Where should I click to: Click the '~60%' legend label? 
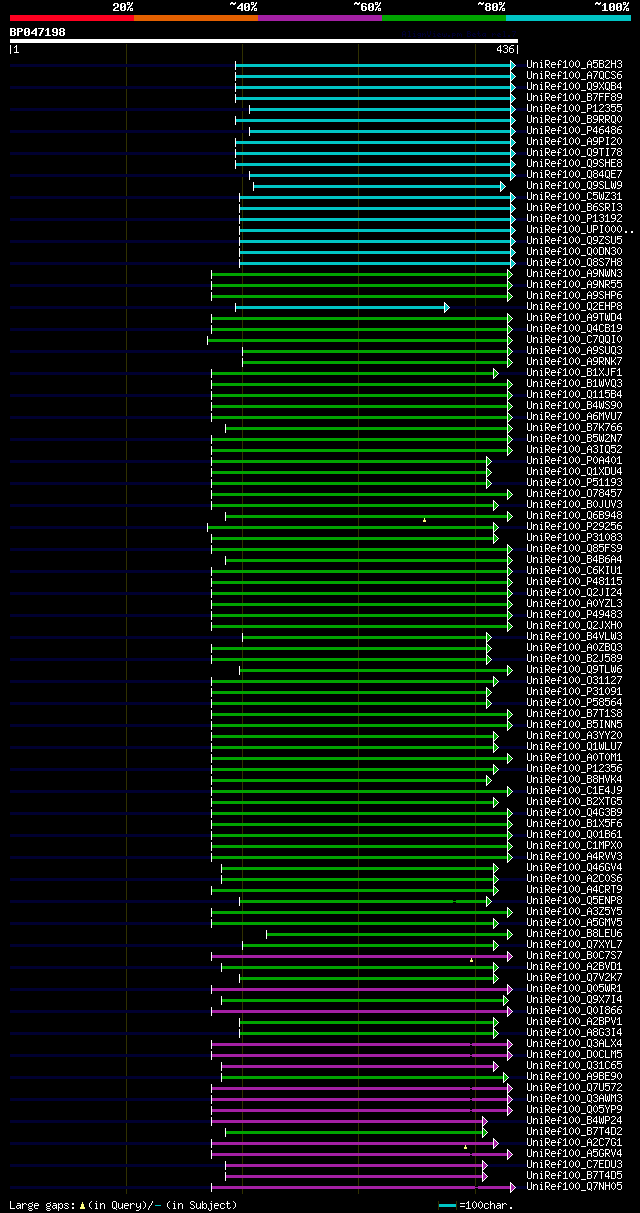coord(368,7)
